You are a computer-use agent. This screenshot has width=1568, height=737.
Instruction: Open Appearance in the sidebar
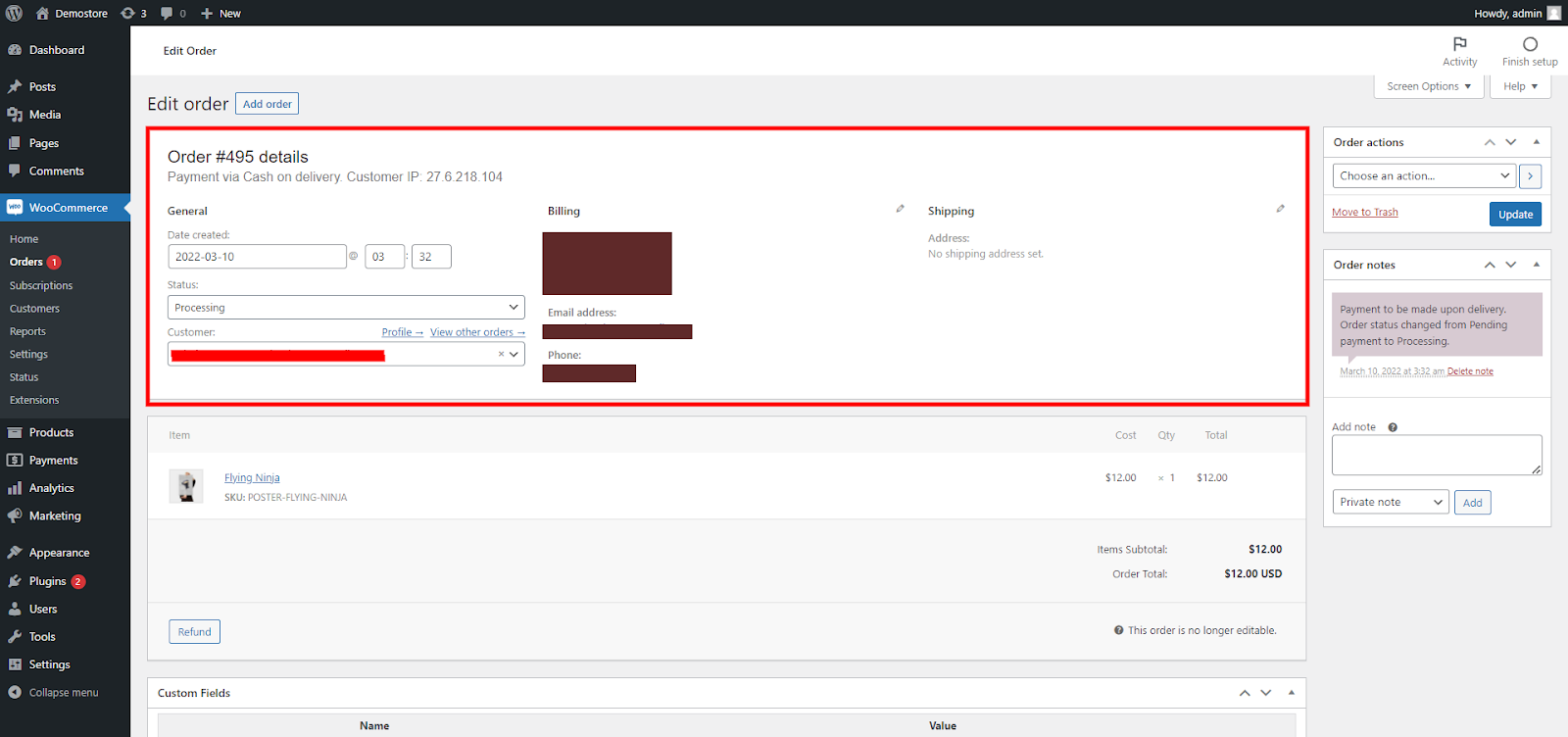pos(65,553)
